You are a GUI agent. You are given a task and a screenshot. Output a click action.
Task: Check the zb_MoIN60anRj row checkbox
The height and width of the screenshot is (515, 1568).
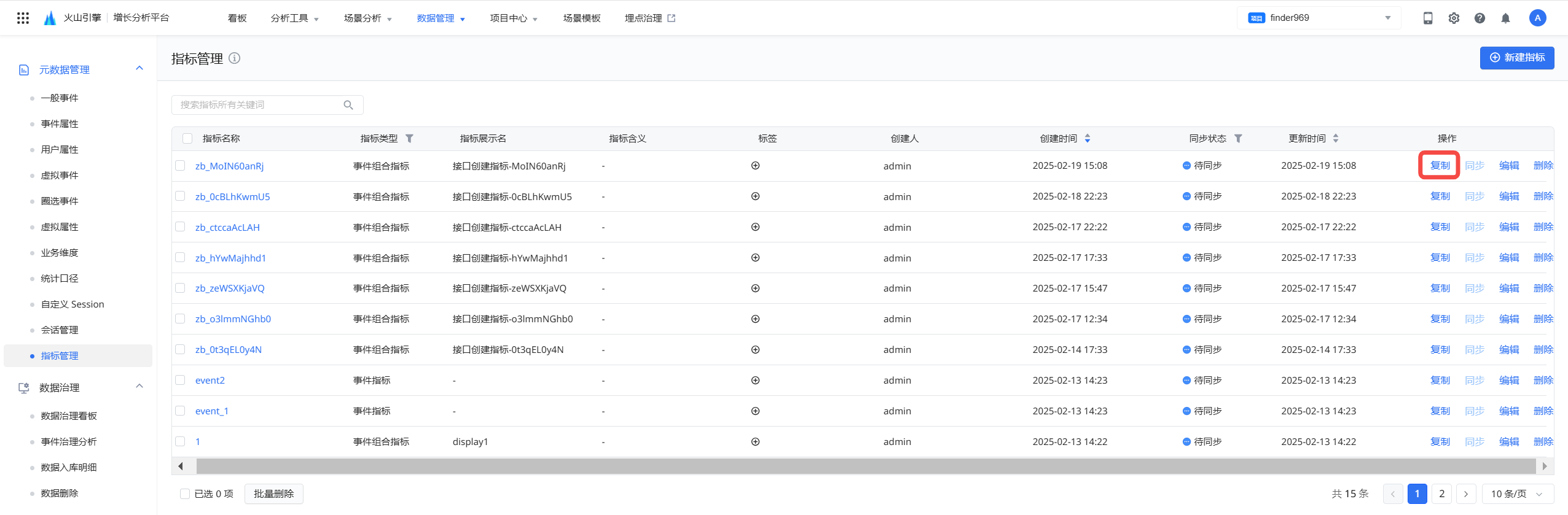coord(180,165)
